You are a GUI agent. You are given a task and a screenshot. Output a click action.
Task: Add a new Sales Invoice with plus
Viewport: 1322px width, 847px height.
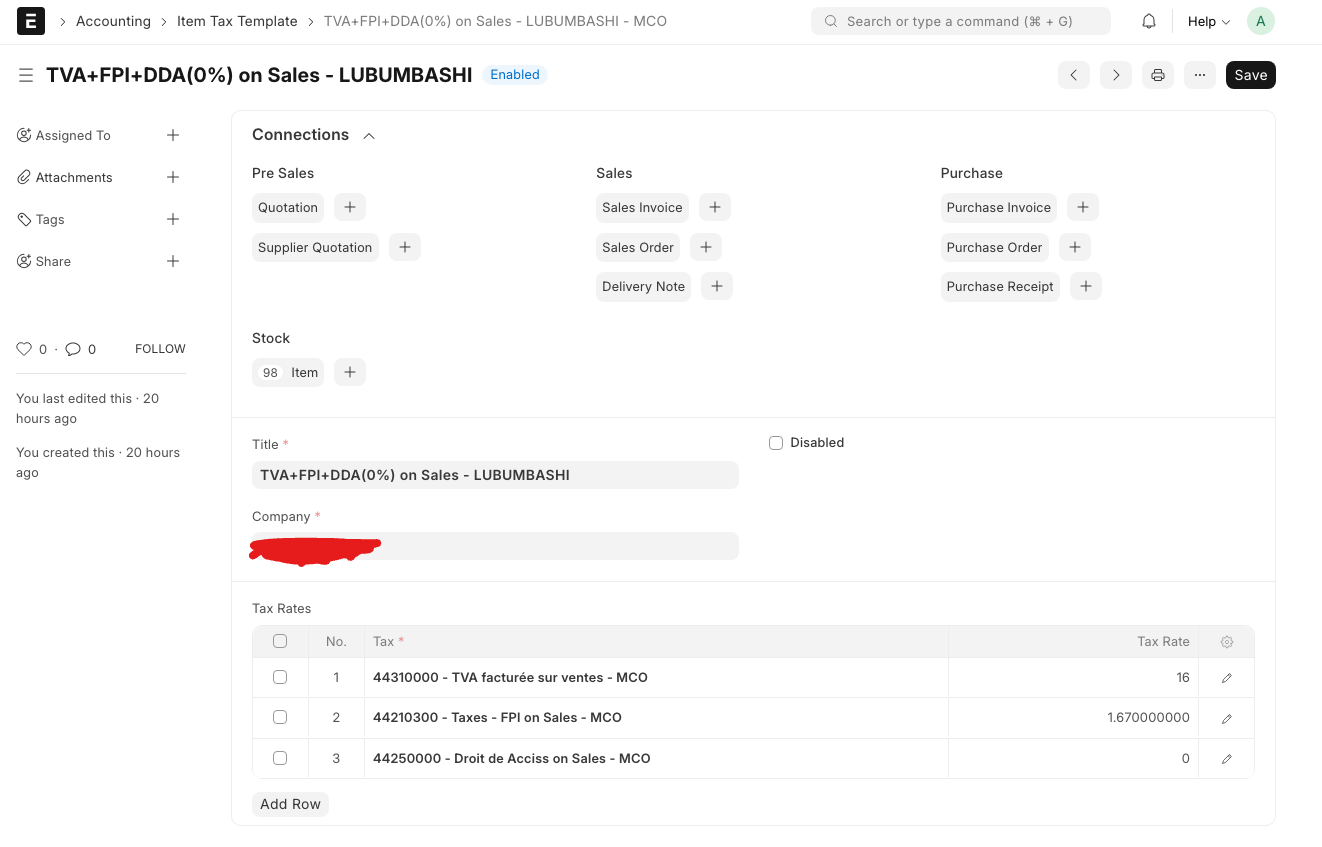point(714,207)
